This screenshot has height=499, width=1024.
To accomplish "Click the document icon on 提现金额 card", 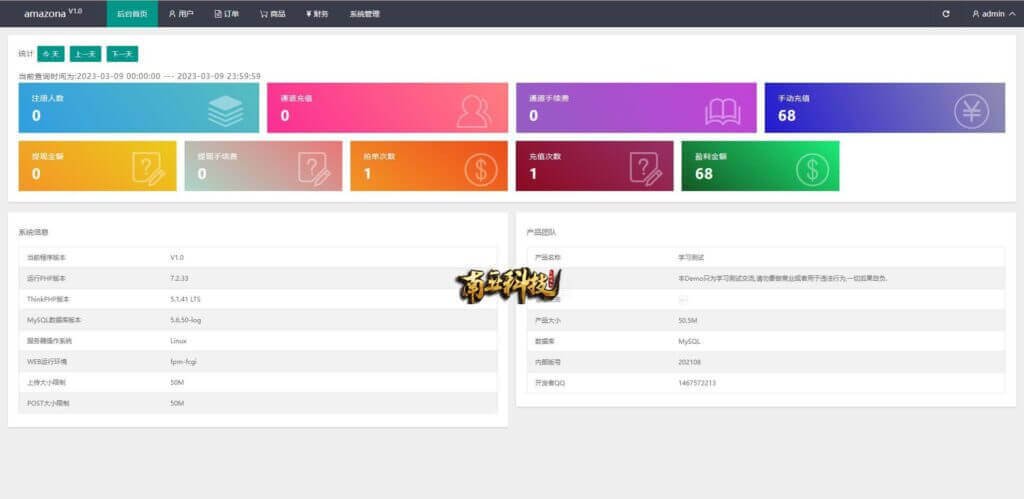I will point(148,168).
